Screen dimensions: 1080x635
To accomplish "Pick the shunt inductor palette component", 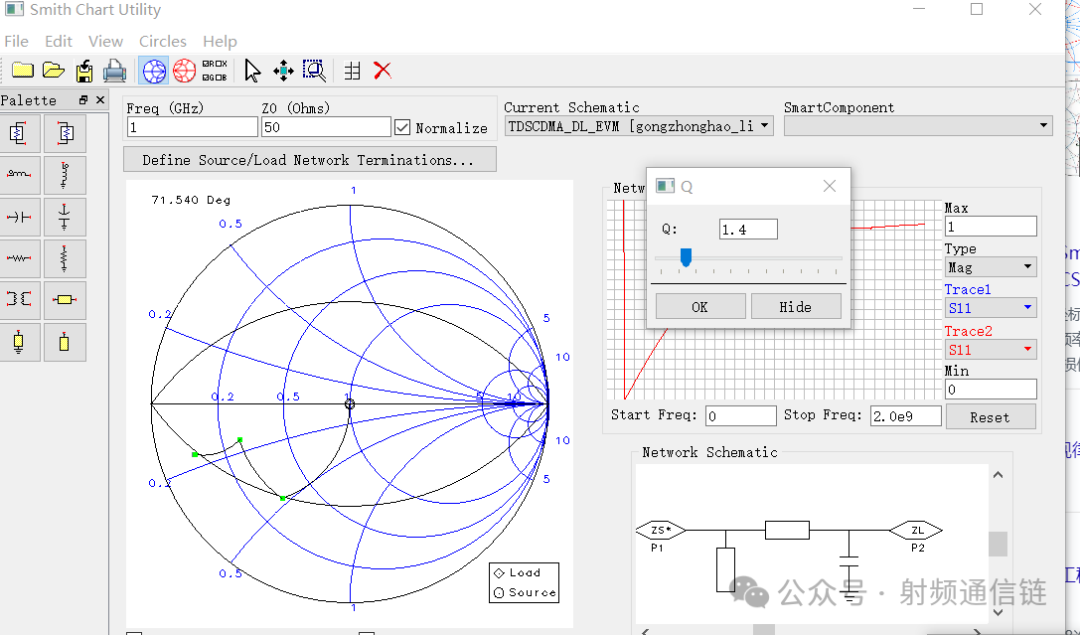I will [65, 175].
